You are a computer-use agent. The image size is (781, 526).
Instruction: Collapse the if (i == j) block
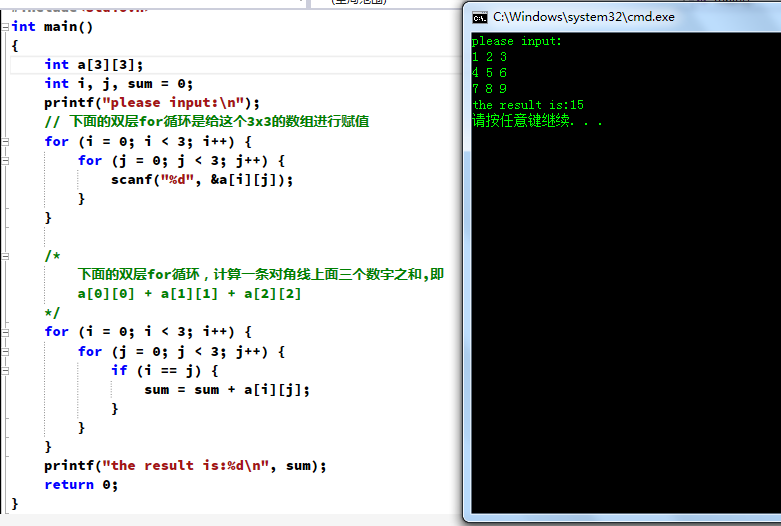click(x=5, y=371)
